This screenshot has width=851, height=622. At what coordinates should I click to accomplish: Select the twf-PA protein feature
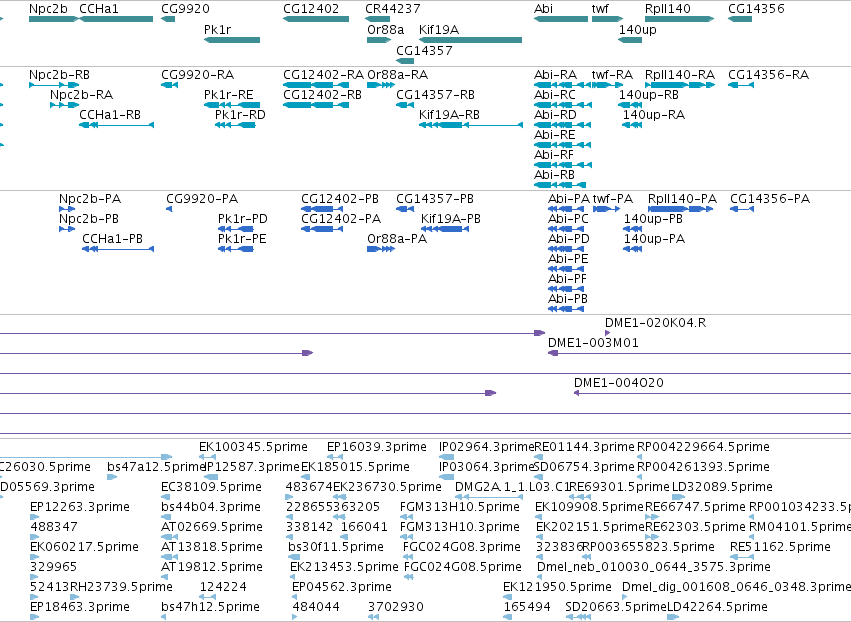click(606, 208)
